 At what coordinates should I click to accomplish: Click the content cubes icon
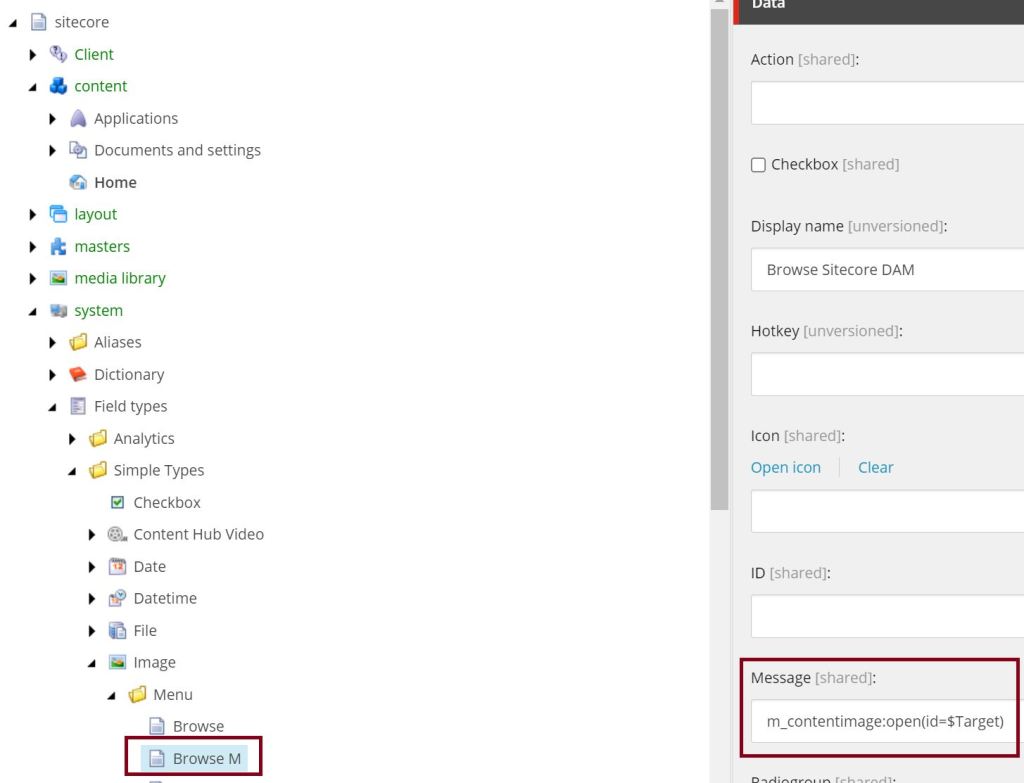click(x=61, y=86)
